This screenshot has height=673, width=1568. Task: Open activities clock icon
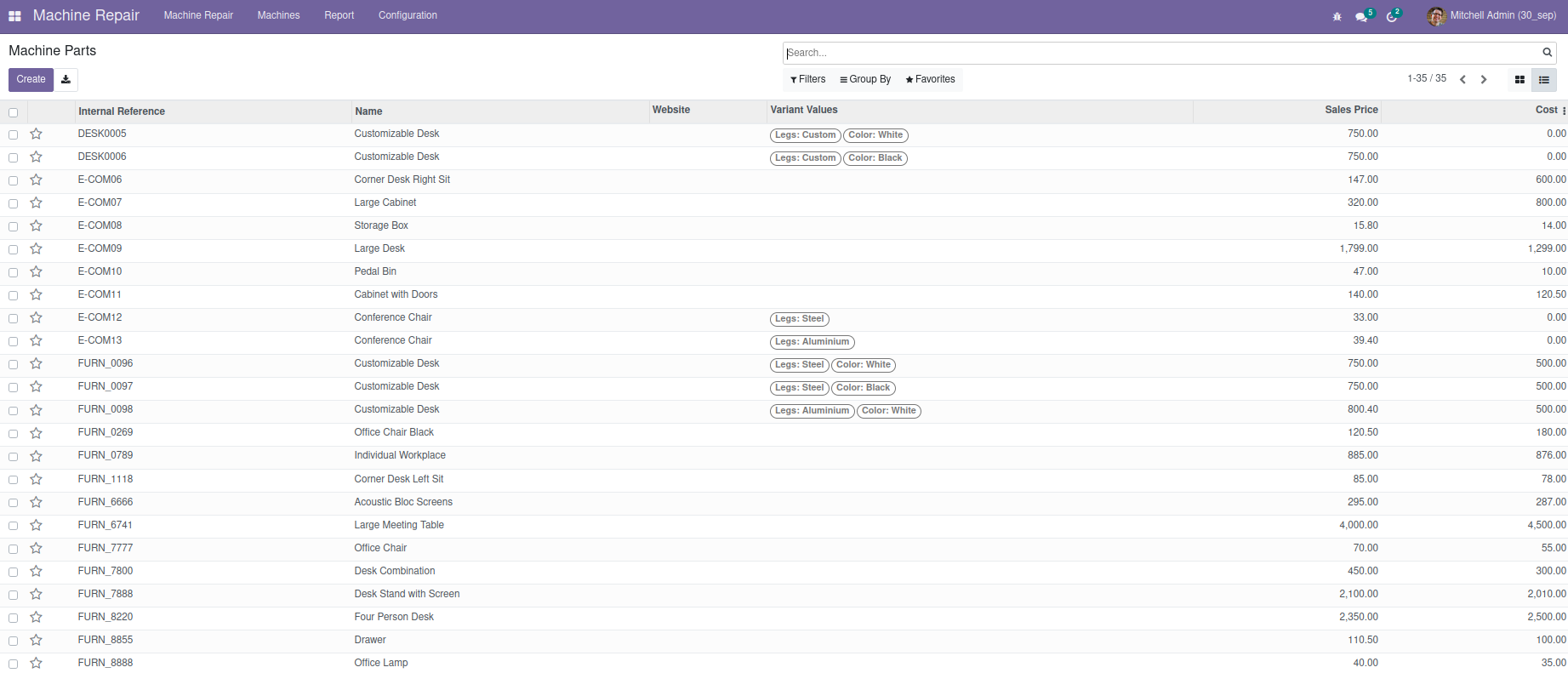(x=1392, y=16)
